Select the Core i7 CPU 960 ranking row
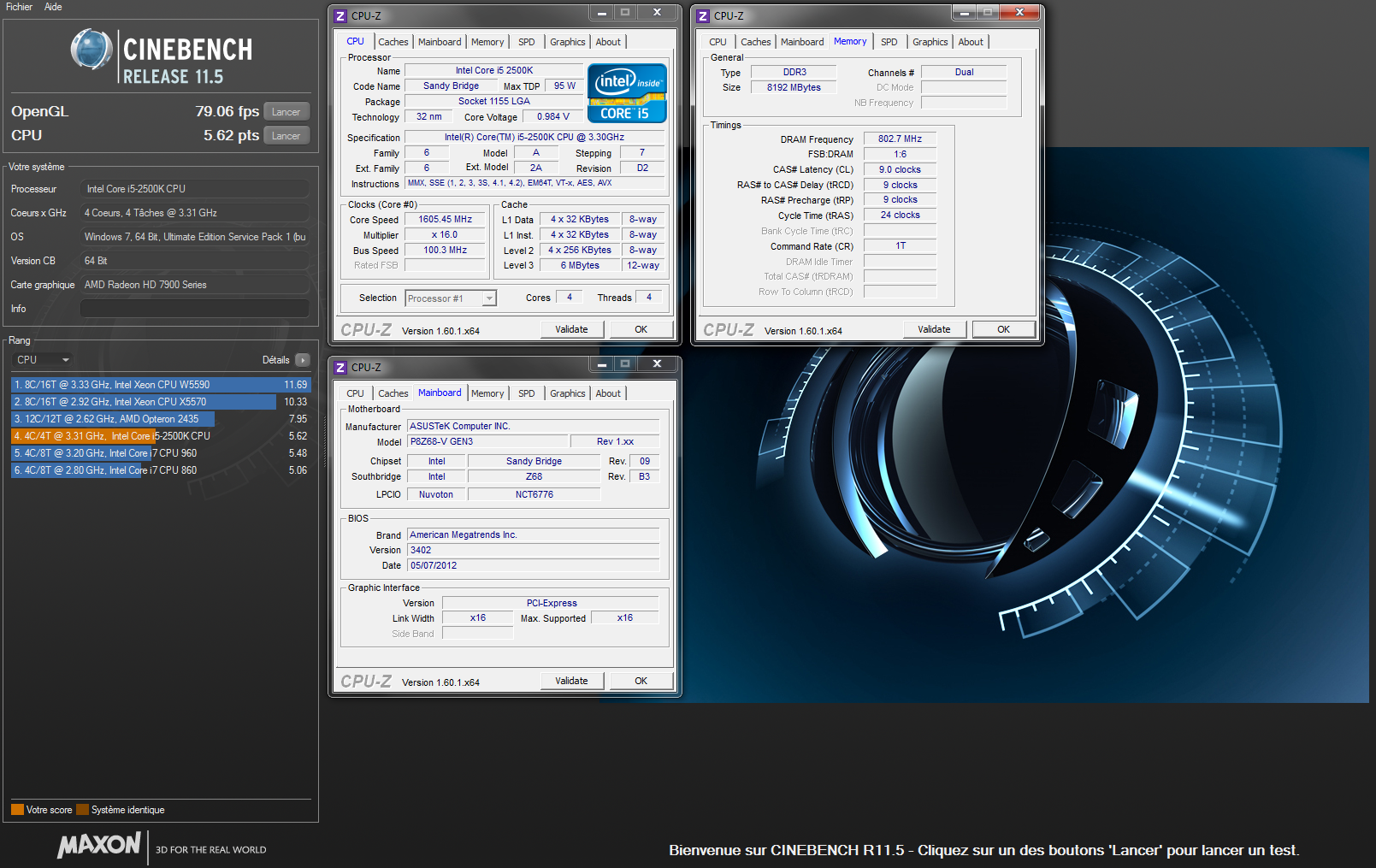 click(x=161, y=453)
